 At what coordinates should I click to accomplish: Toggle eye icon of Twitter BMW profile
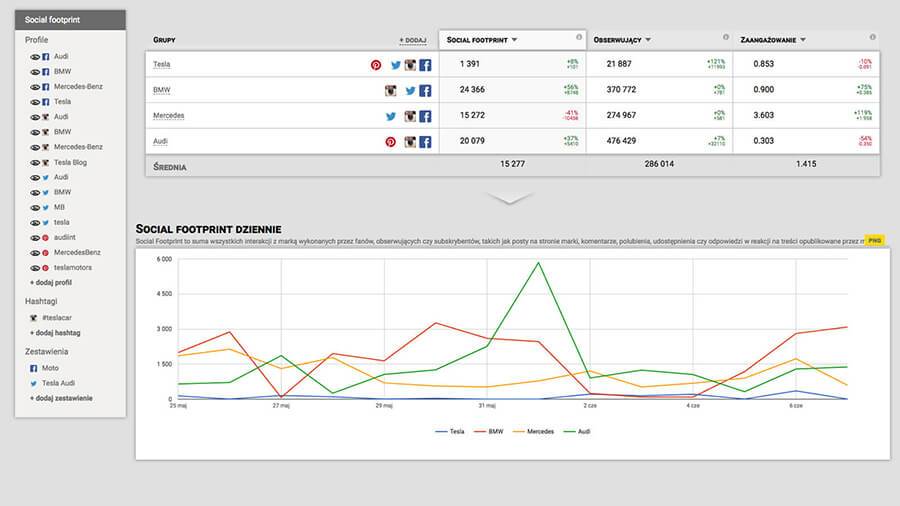click(x=35, y=193)
